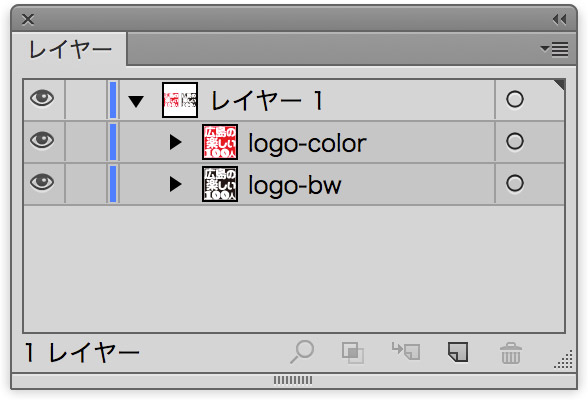Click the レイヤー 1 target circle

point(514,99)
